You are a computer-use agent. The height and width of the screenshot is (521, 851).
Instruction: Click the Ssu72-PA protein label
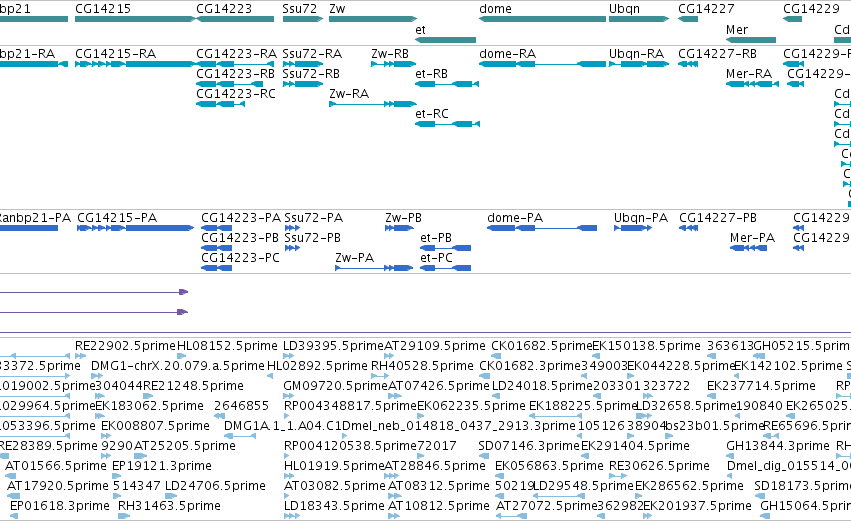[314, 218]
